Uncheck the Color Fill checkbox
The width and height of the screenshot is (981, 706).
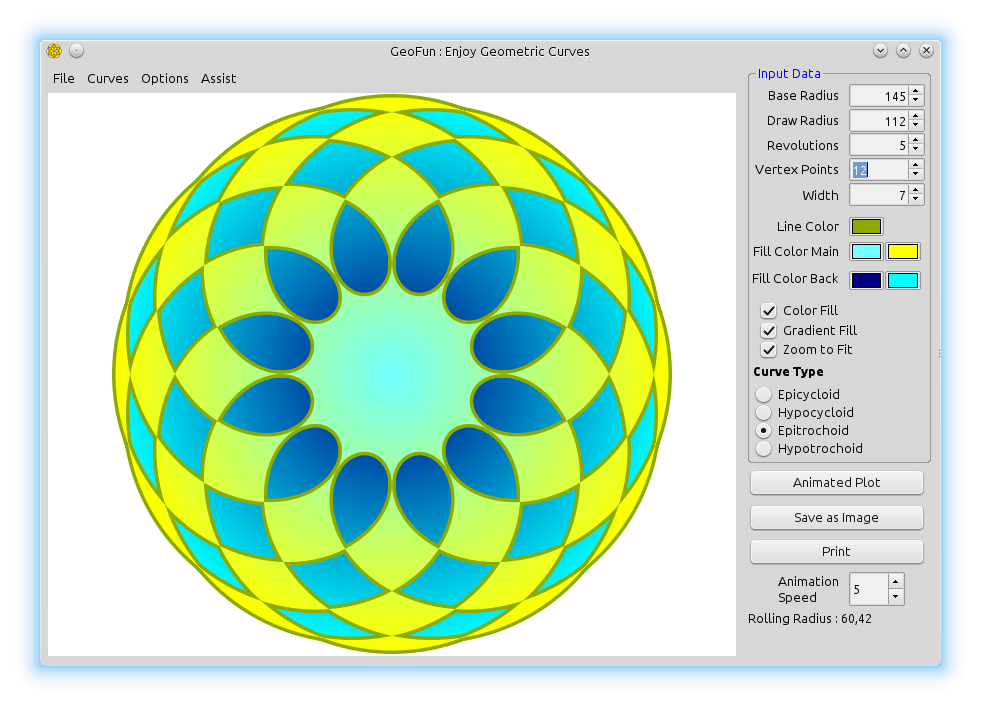coord(768,311)
